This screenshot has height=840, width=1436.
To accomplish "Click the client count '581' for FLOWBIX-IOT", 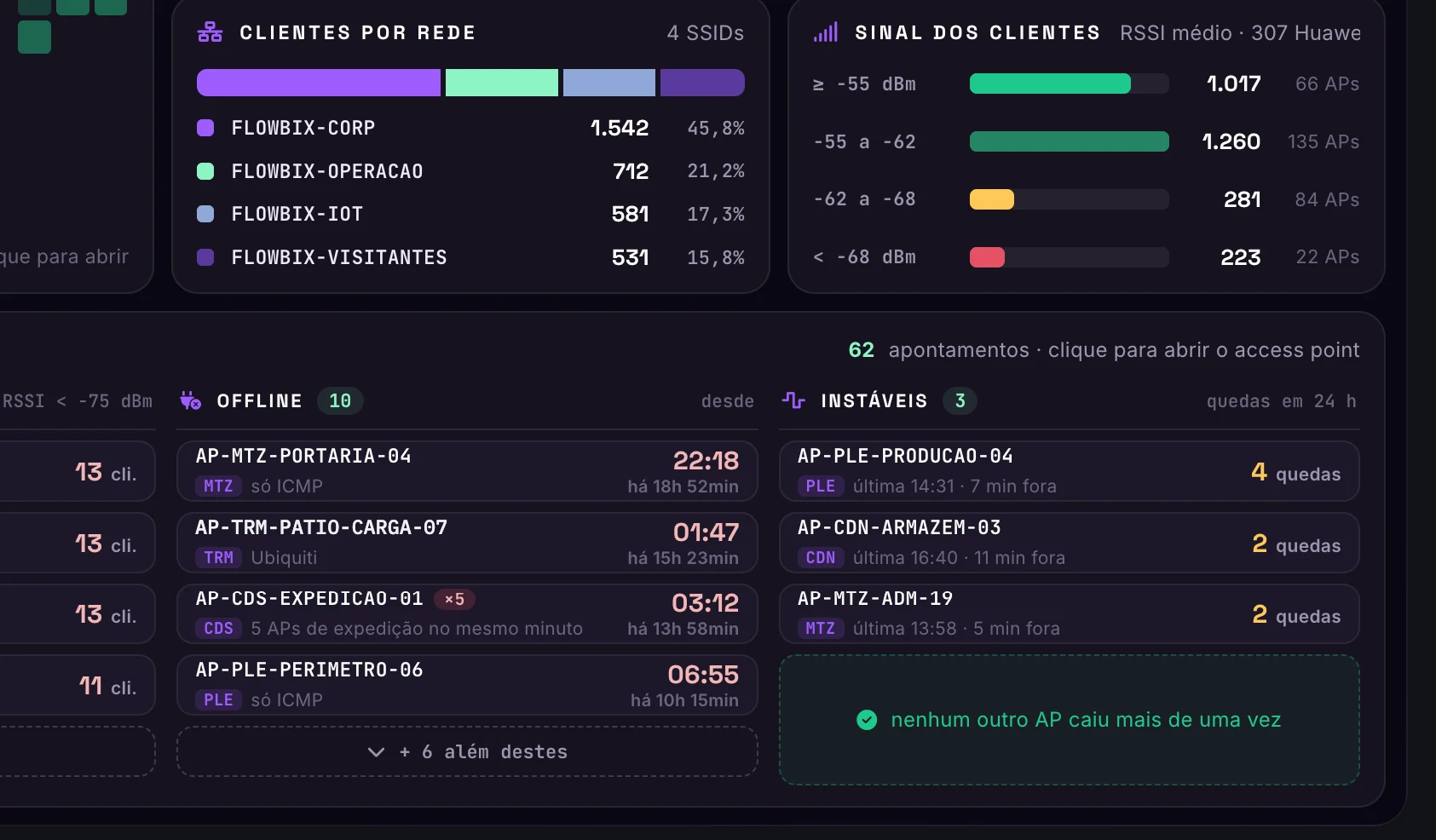I will pyautogui.click(x=631, y=214).
